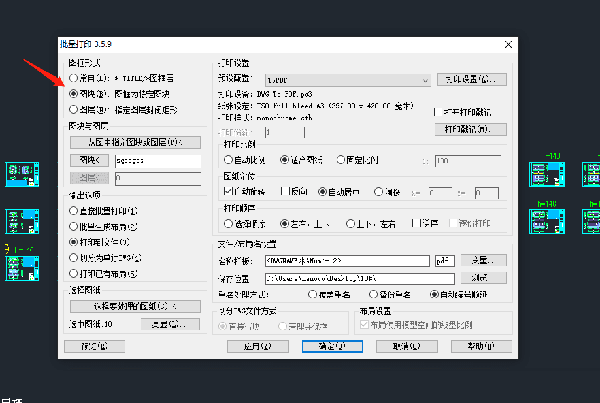Choose split into separate DWG option (4)
Image resolution: width=600 pixels, height=403 pixels.
pyautogui.click(x=73, y=258)
